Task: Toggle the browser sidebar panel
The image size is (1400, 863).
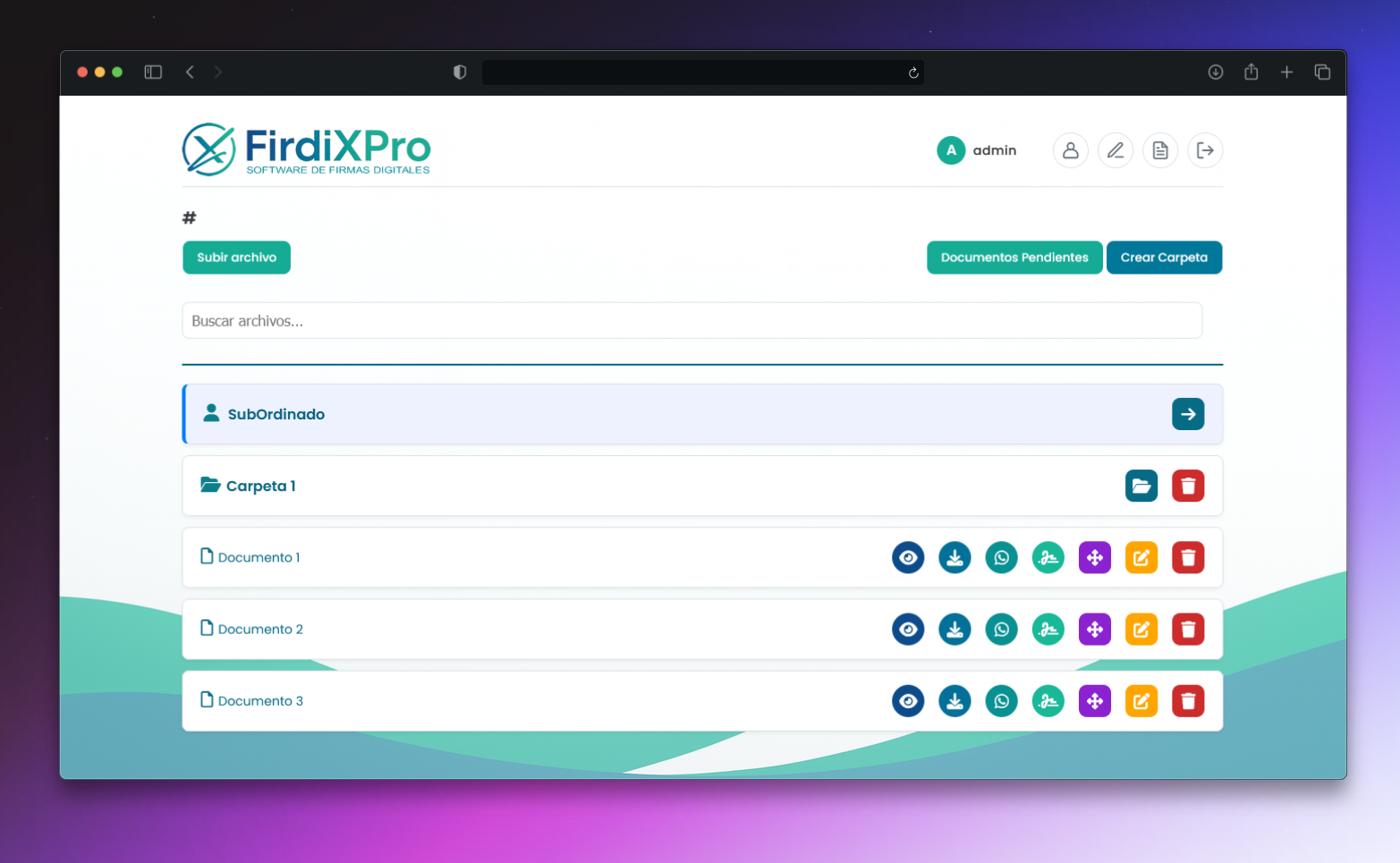Action: click(x=153, y=72)
